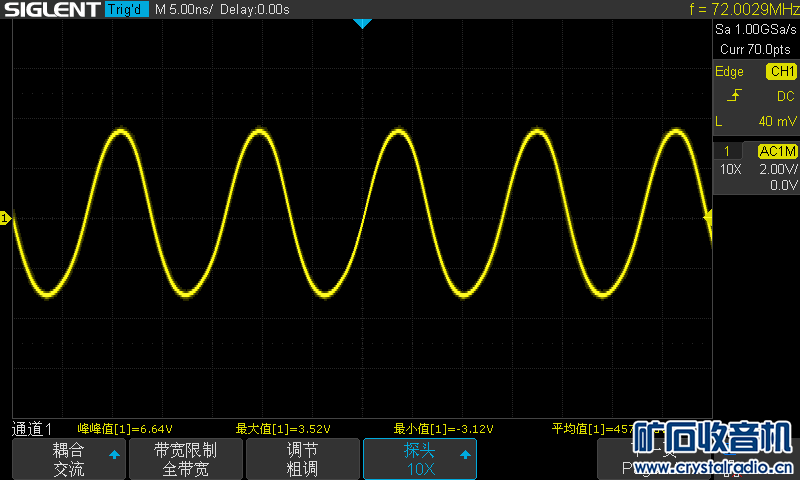Click the SIGLENT logo
Viewport: 800px width, 480px height.
pyautogui.click(x=52, y=9)
